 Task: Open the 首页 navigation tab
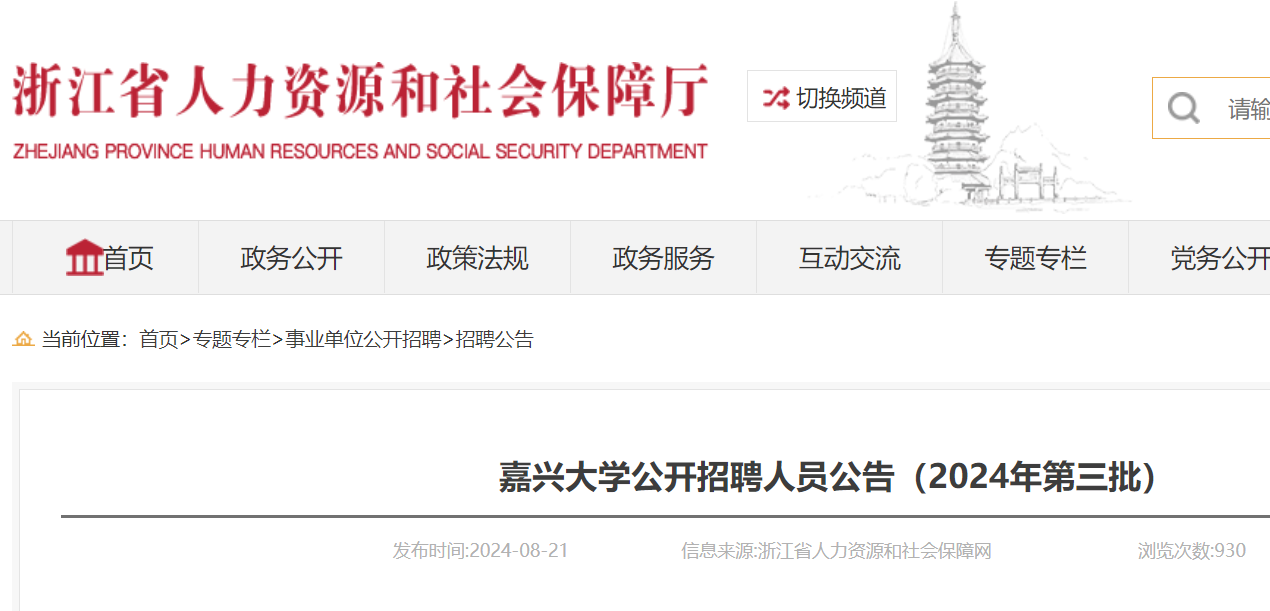tap(106, 258)
